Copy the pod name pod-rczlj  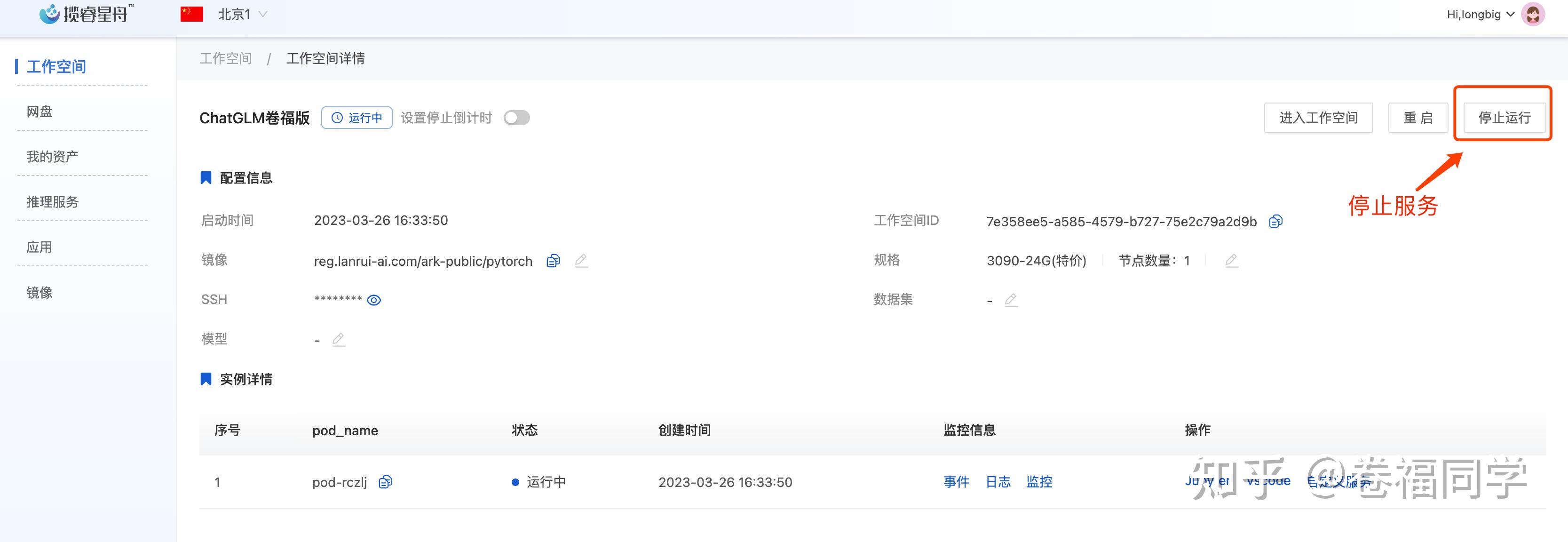pyautogui.click(x=385, y=482)
